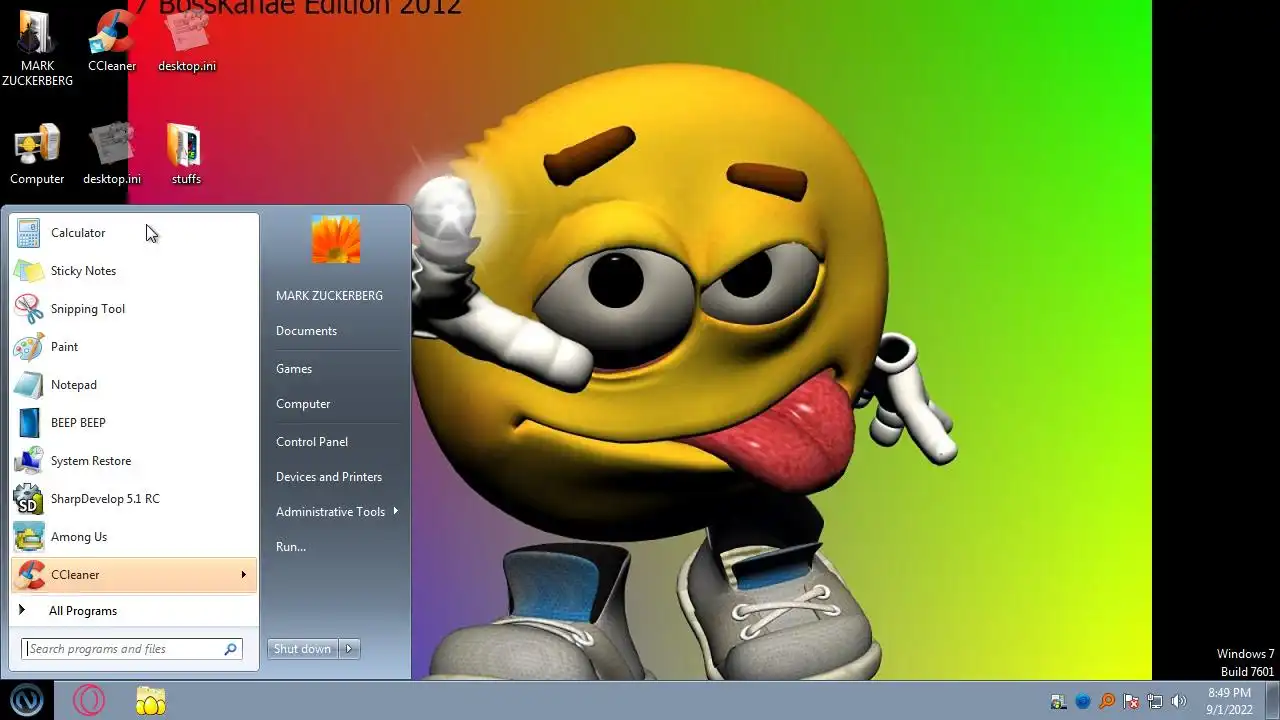The height and width of the screenshot is (720, 1280).
Task: Show All Programs list
Action: 134,611
